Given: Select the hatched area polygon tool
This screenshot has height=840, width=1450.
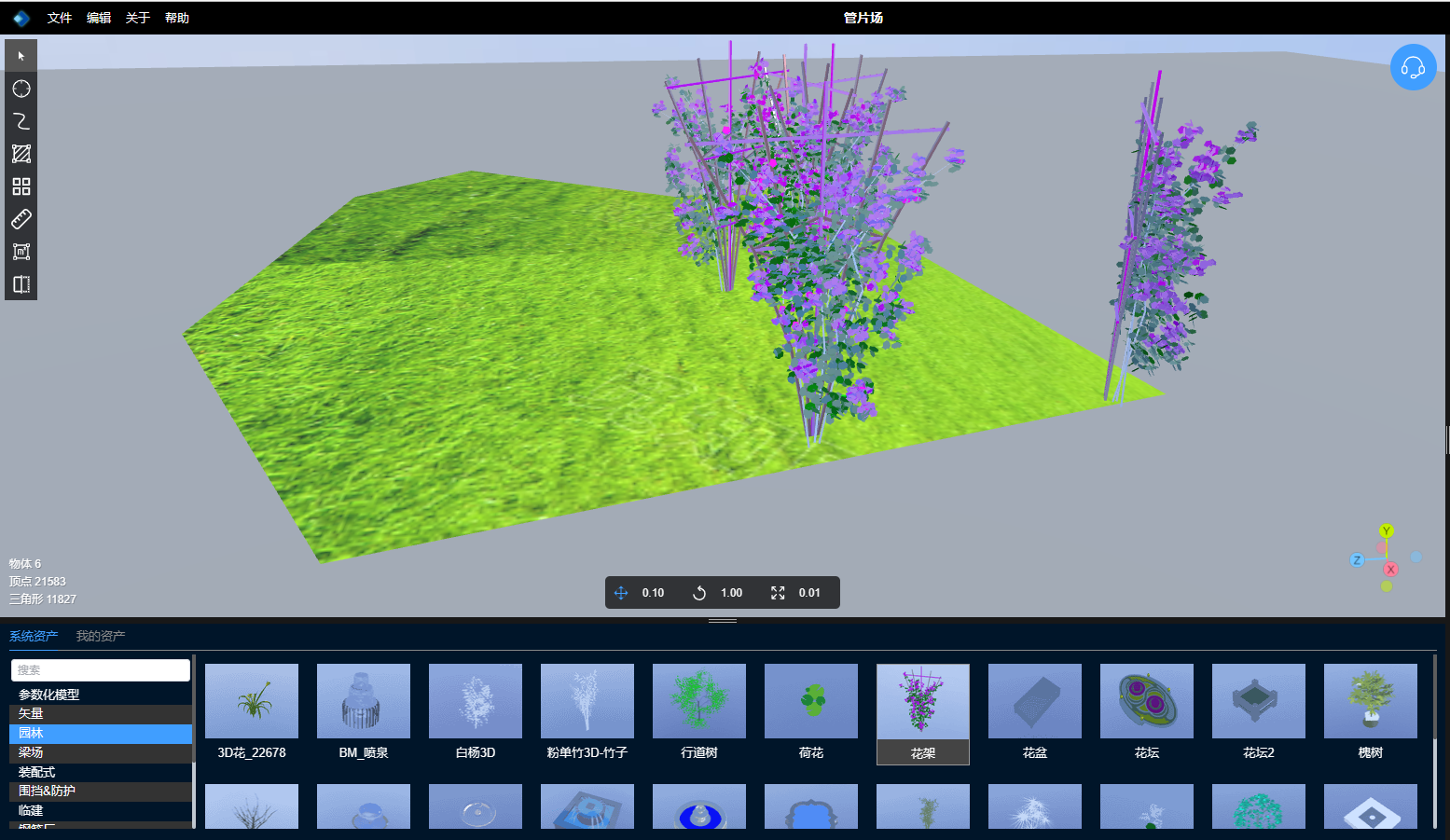Looking at the screenshot, I should [21, 154].
